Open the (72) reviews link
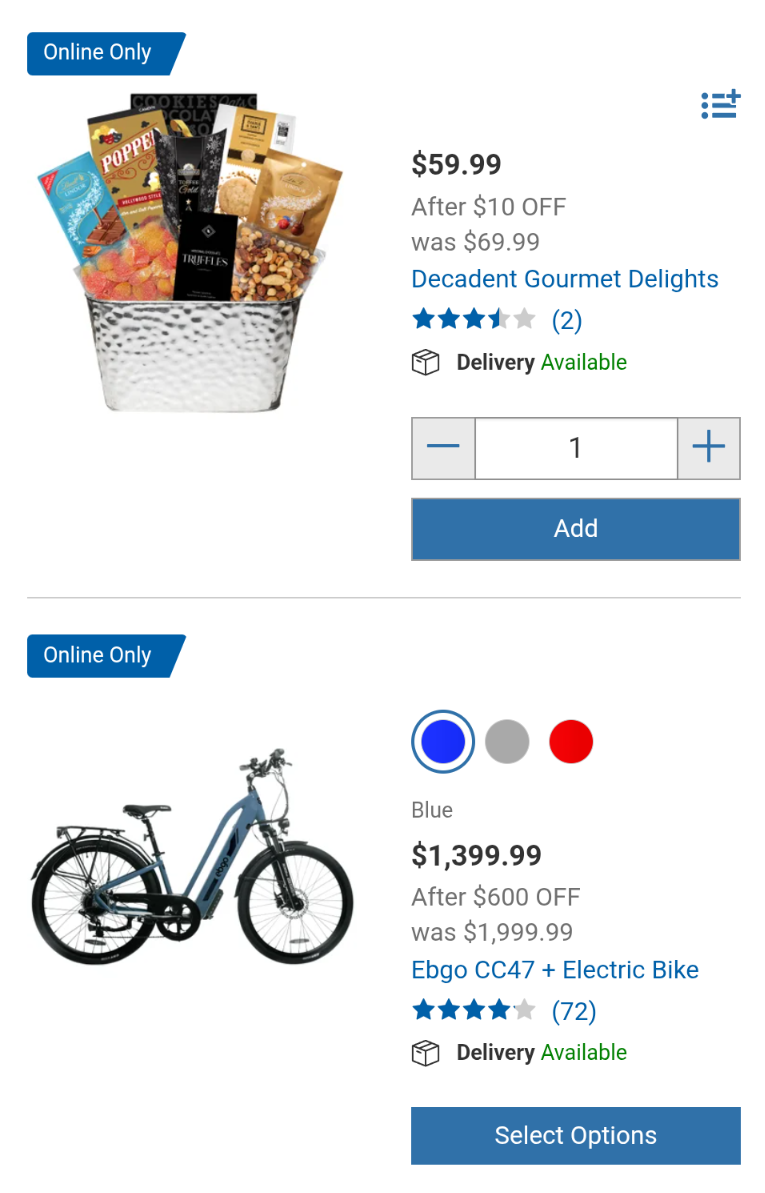 [x=573, y=1011]
